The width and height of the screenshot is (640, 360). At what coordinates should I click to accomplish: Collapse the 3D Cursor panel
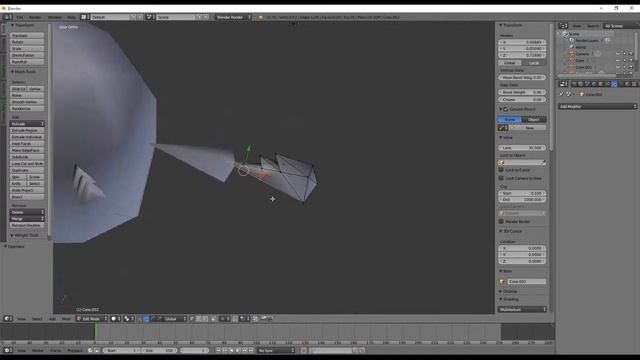[511, 231]
